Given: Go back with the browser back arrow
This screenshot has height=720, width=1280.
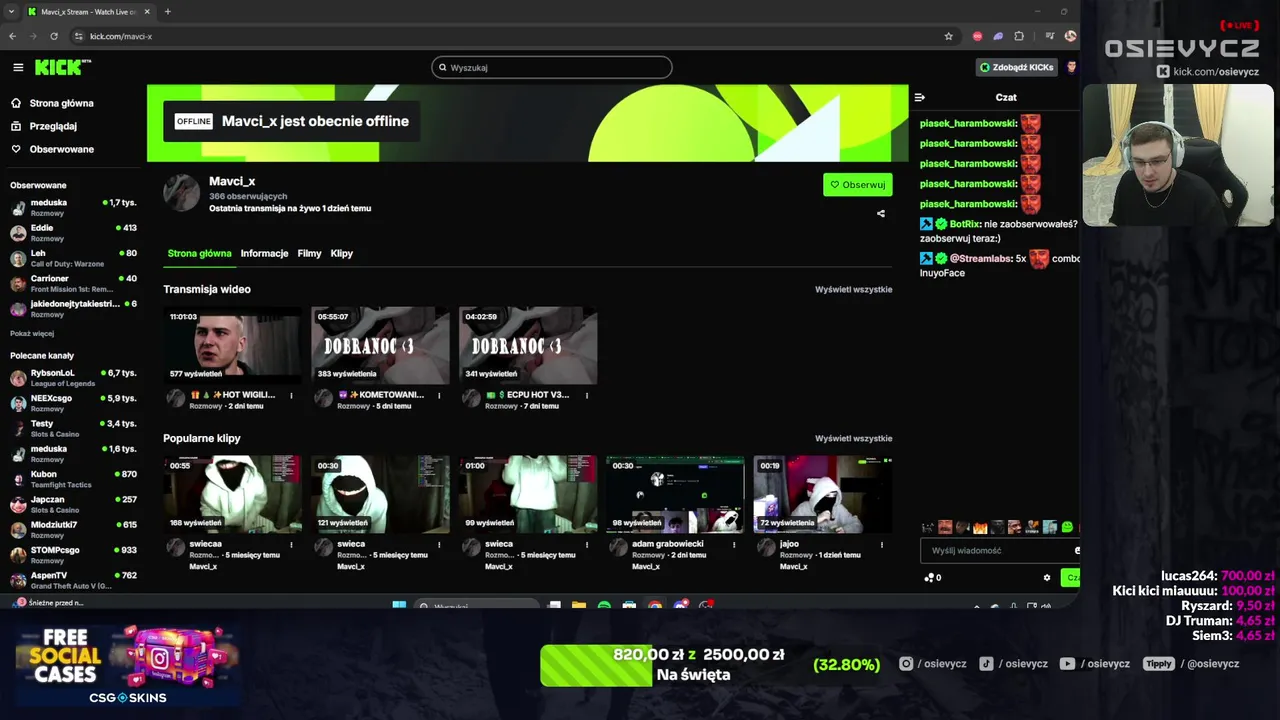Looking at the screenshot, I should click(12, 36).
